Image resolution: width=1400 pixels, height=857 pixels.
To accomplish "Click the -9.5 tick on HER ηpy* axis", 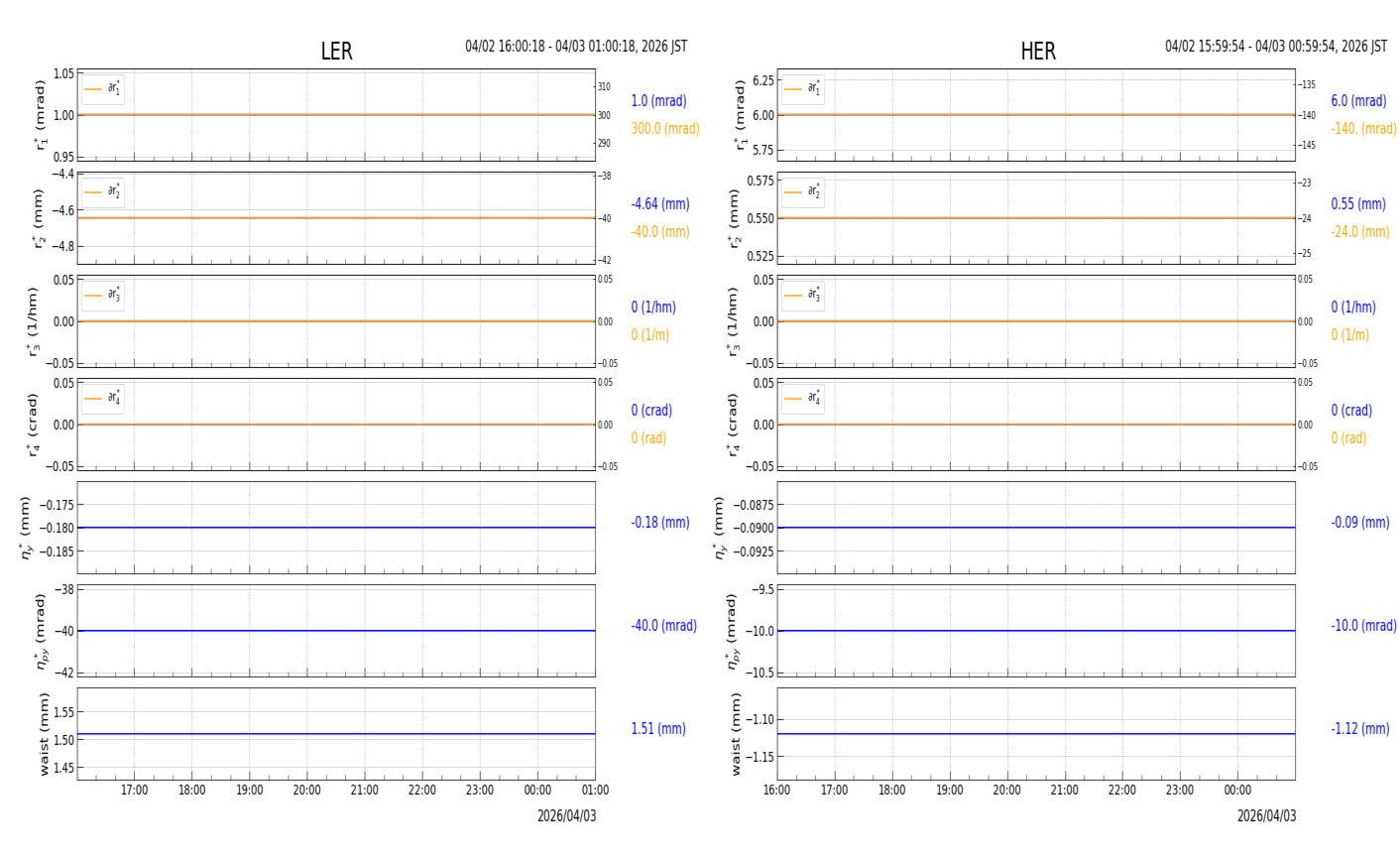I will (x=762, y=589).
